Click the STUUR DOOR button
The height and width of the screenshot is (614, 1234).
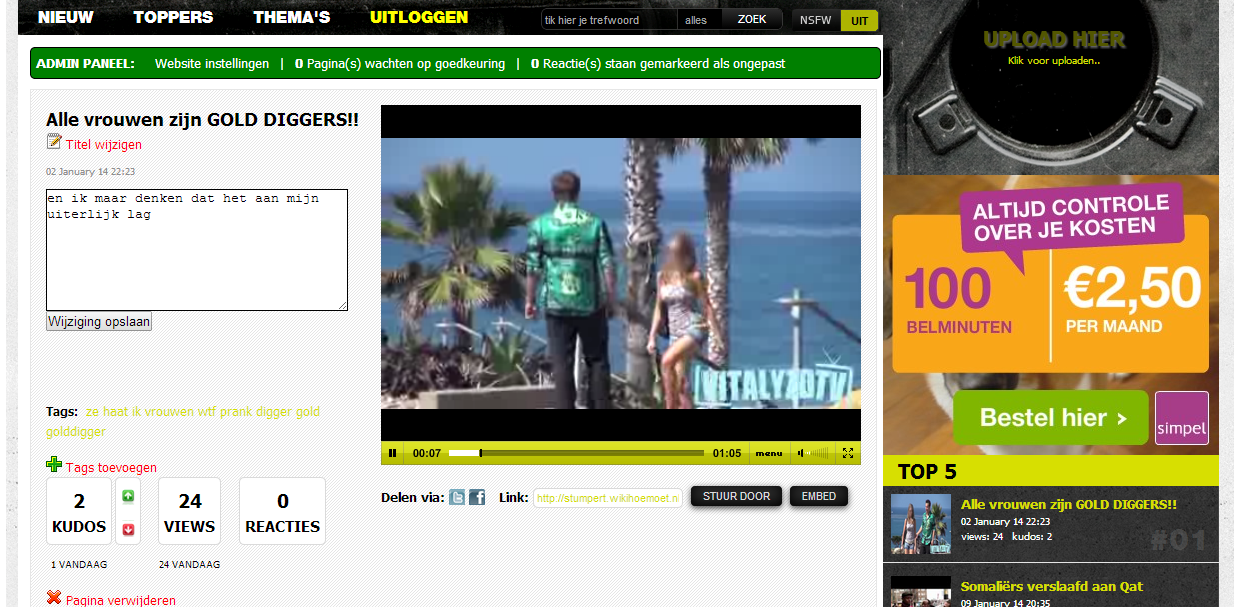[x=736, y=496]
